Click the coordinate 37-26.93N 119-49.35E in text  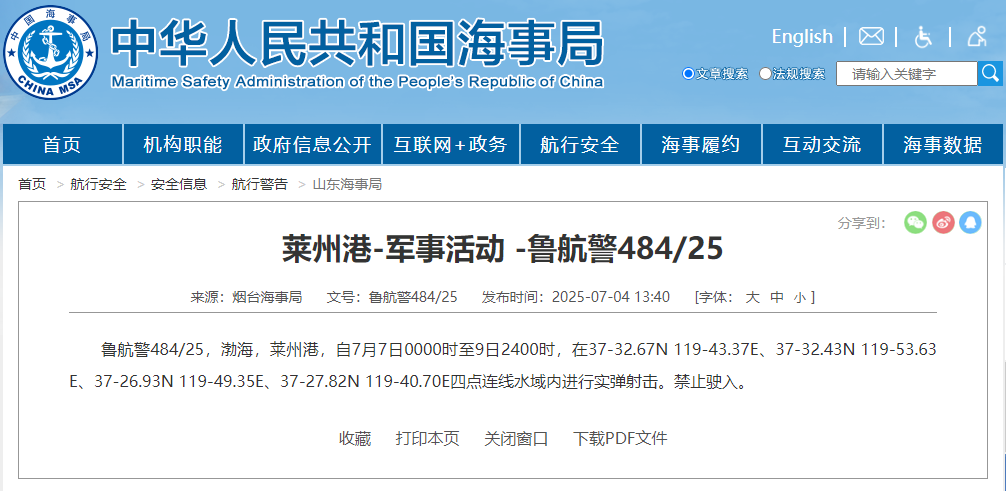coord(179,383)
